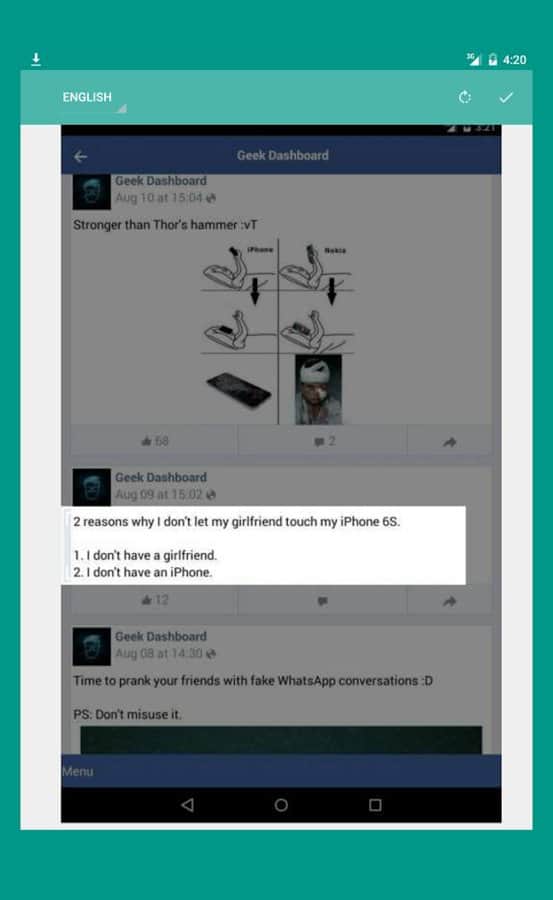Screen dimensions: 553x900
Task: Open comments on the Thor's hammer post
Action: click(x=323, y=441)
